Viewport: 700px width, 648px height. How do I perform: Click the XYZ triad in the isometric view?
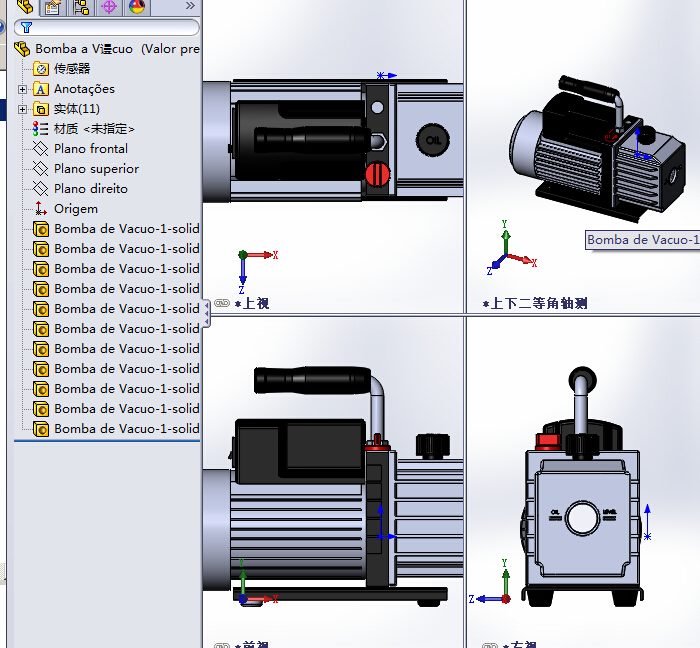pyautogui.click(x=511, y=248)
